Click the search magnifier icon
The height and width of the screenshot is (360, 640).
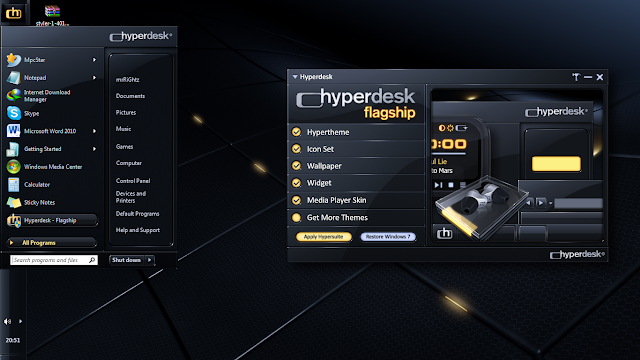[x=92, y=260]
